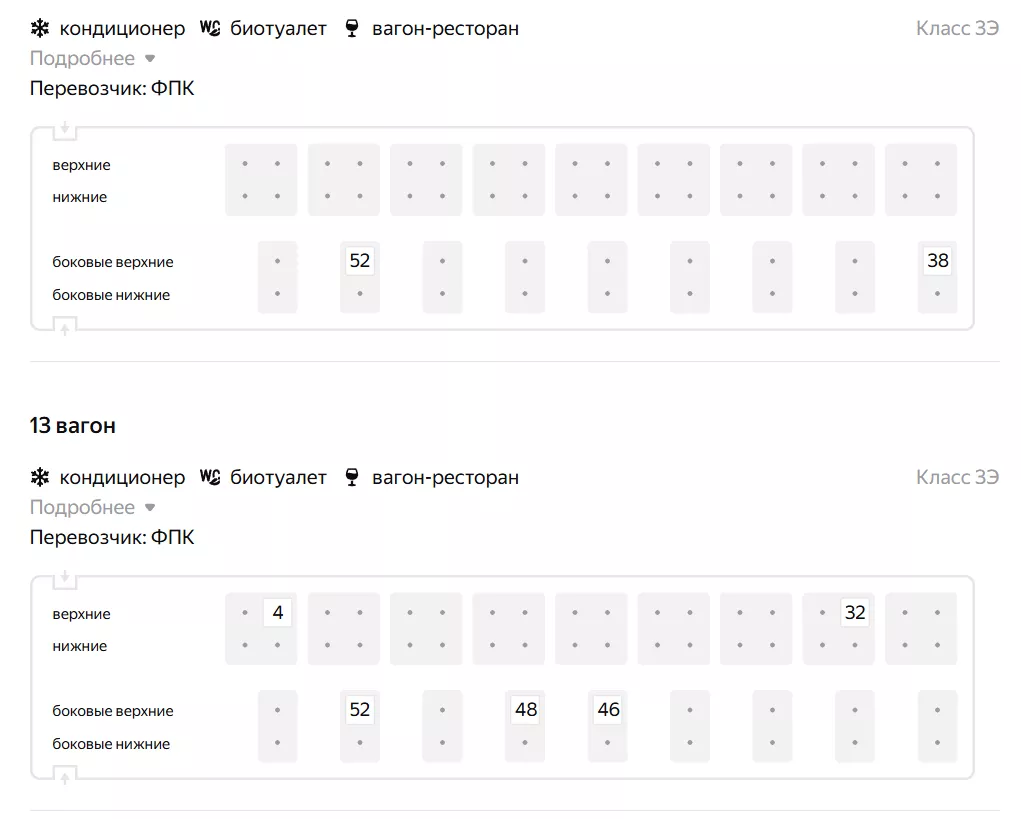Click the "13 вагон" heading
This screenshot has width=1021, height=819.
coord(73,425)
